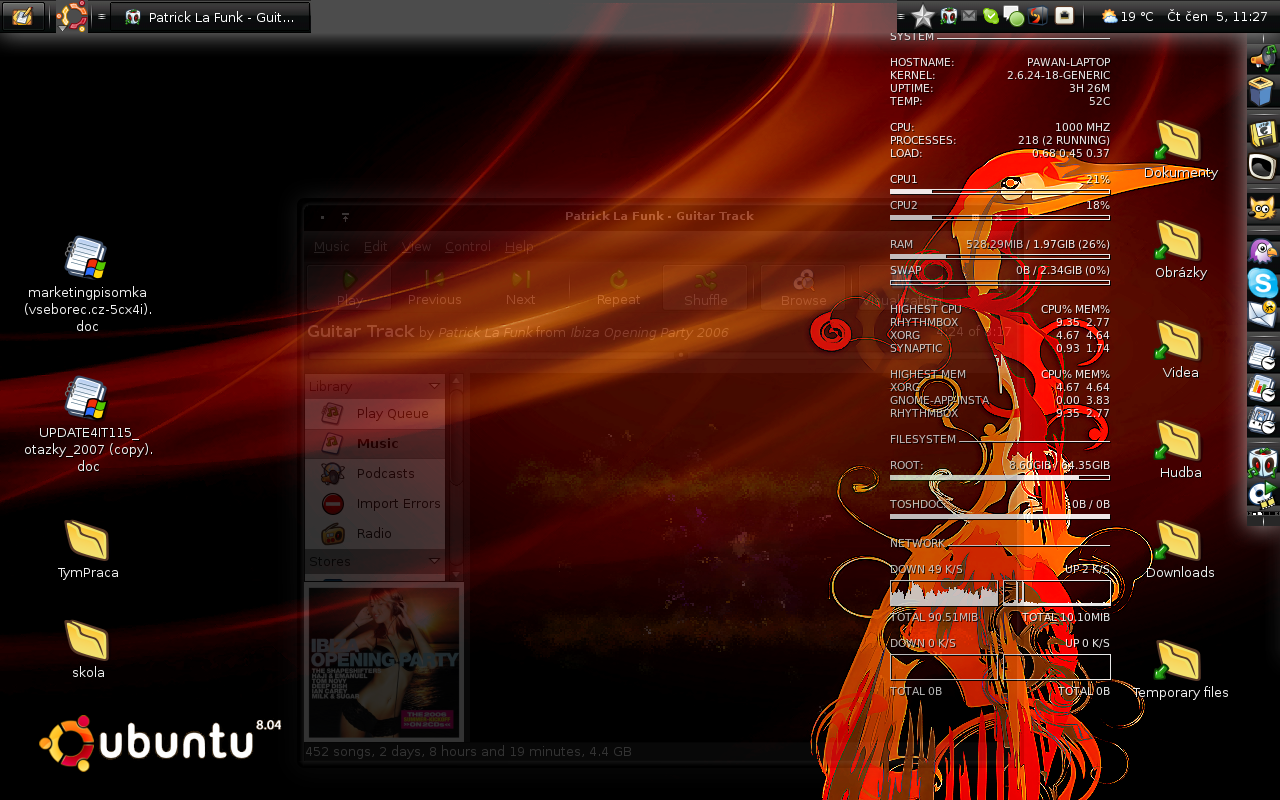The width and height of the screenshot is (1280, 800).
Task: Open the Ubuntu main menu in top panel
Action: tap(71, 16)
